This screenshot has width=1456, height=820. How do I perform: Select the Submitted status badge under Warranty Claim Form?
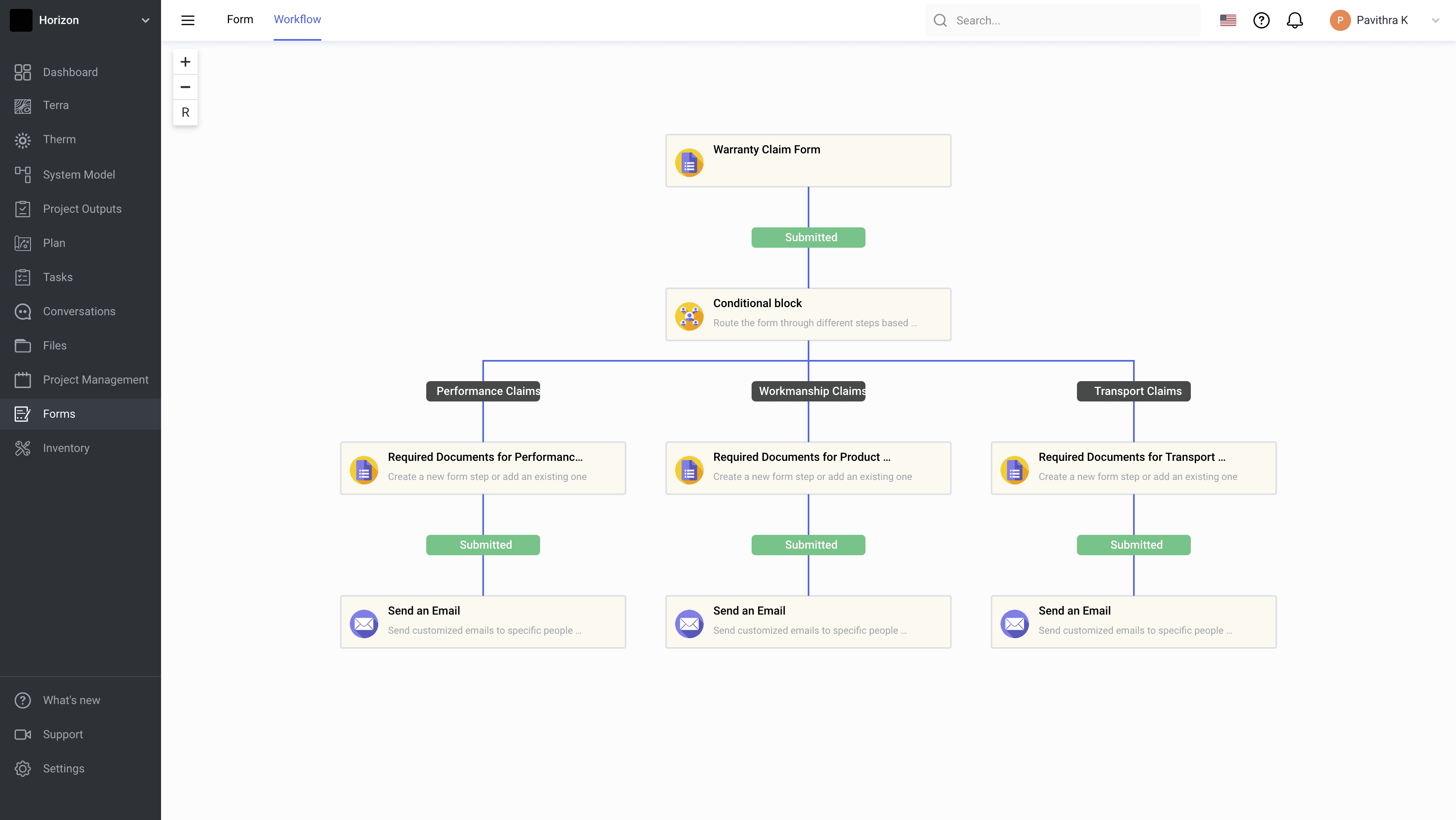point(808,237)
